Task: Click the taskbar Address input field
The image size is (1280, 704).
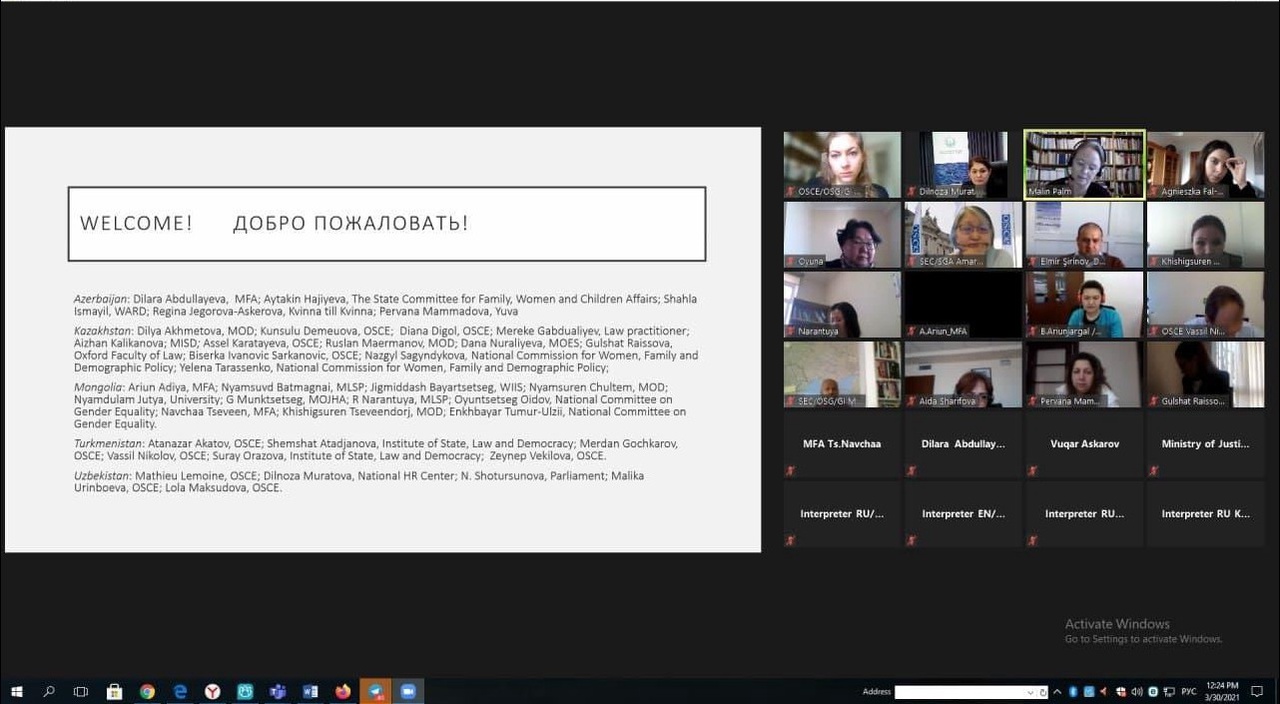Action: tap(958, 692)
